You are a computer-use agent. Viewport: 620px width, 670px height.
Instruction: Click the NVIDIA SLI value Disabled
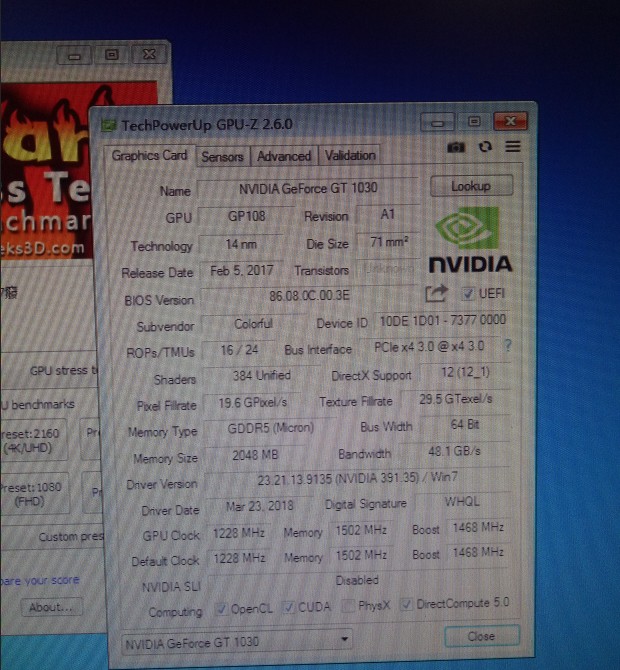[357, 580]
